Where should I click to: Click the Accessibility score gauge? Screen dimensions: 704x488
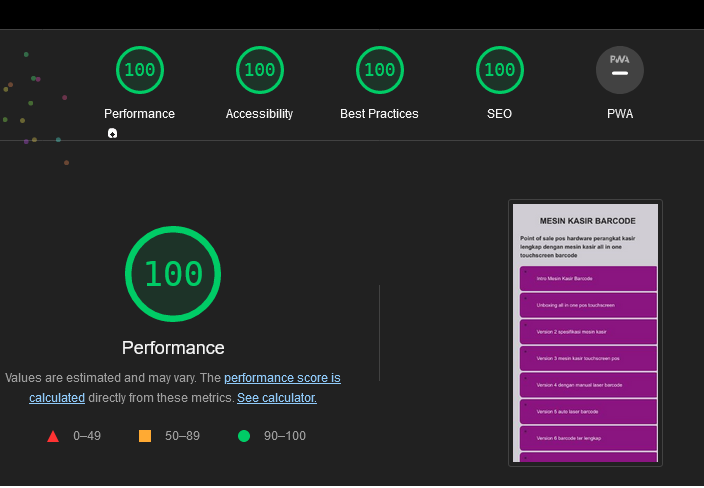click(260, 70)
